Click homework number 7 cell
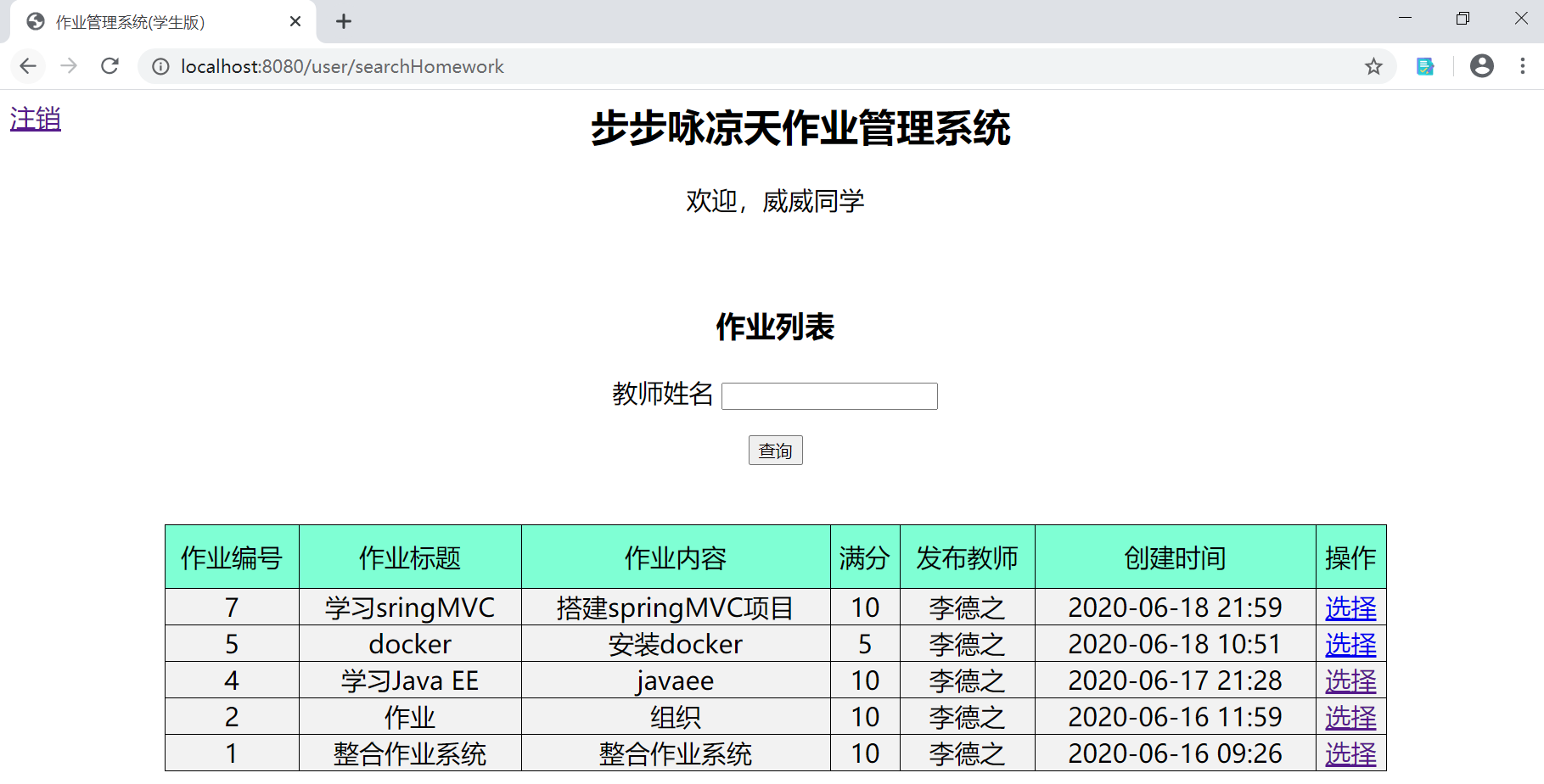This screenshot has height=784, width=1544. (x=232, y=608)
